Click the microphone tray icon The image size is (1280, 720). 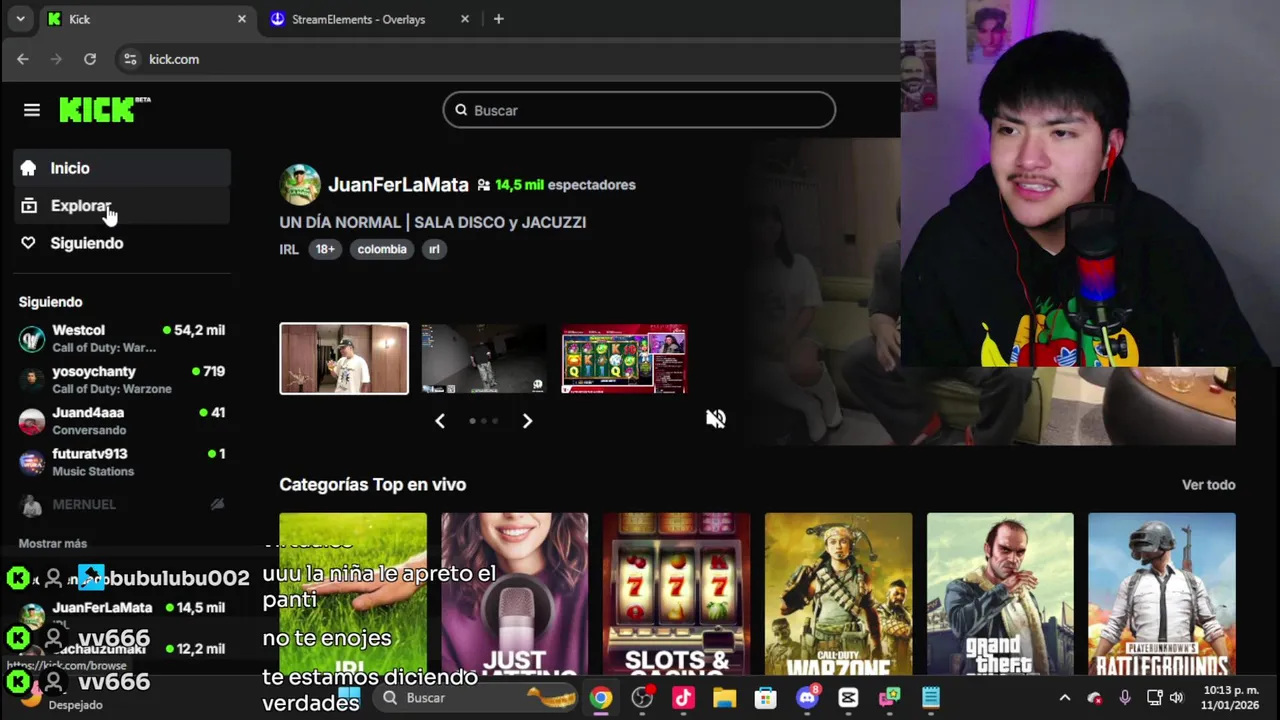pyautogui.click(x=1125, y=698)
